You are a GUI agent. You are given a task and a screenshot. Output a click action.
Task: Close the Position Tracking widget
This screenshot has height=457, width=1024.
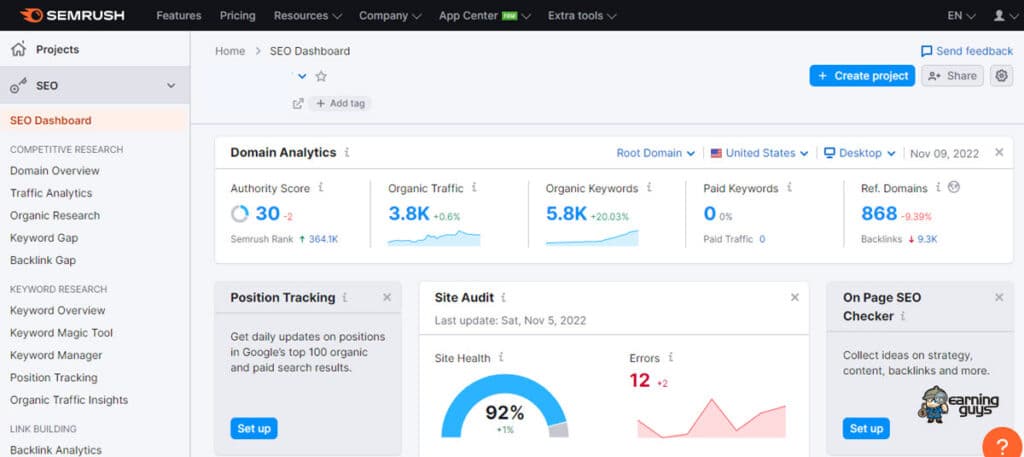click(x=387, y=298)
